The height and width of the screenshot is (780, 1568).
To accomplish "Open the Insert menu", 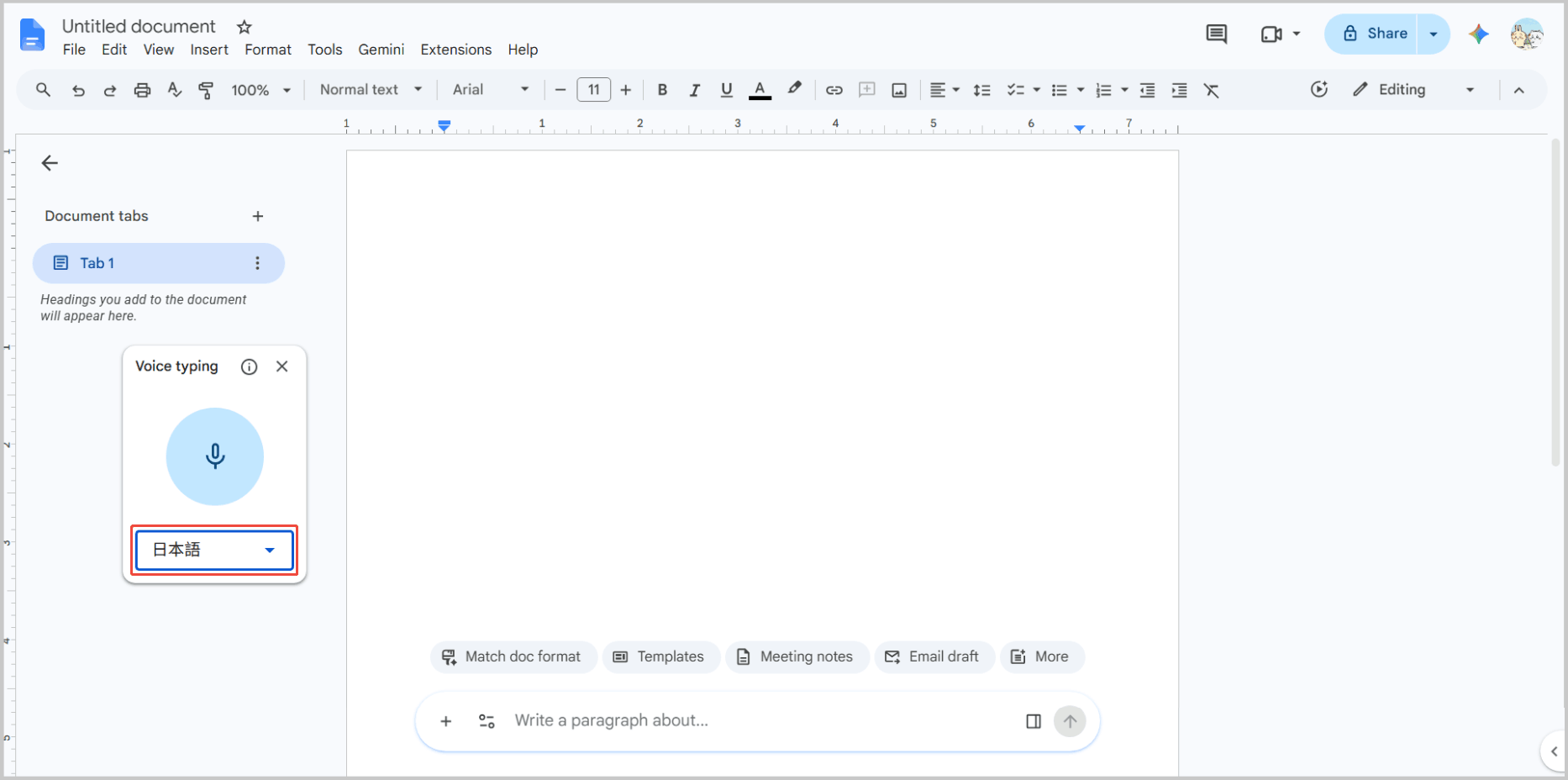I will [x=209, y=50].
